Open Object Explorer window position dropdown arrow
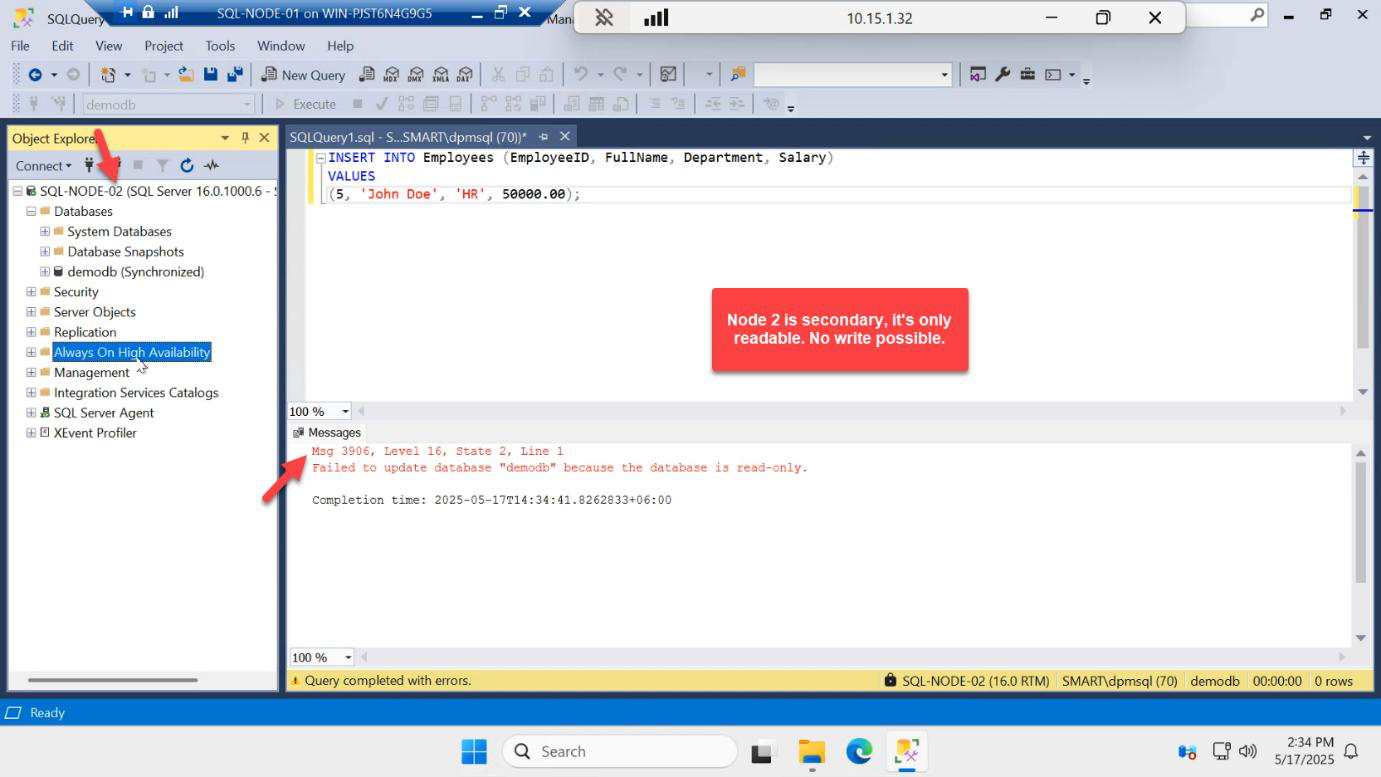The width and height of the screenshot is (1381, 777). point(225,138)
